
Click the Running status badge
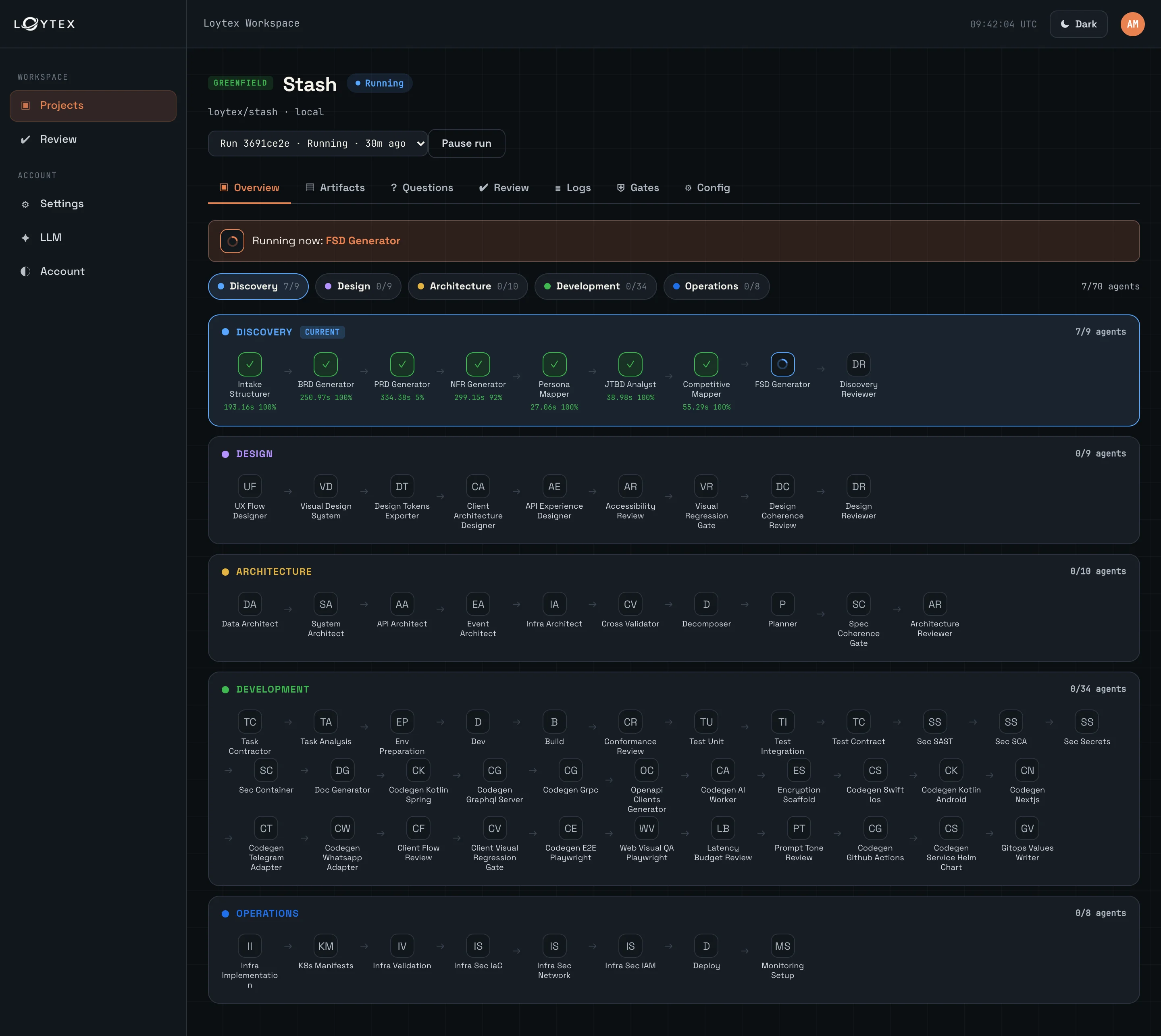click(380, 83)
